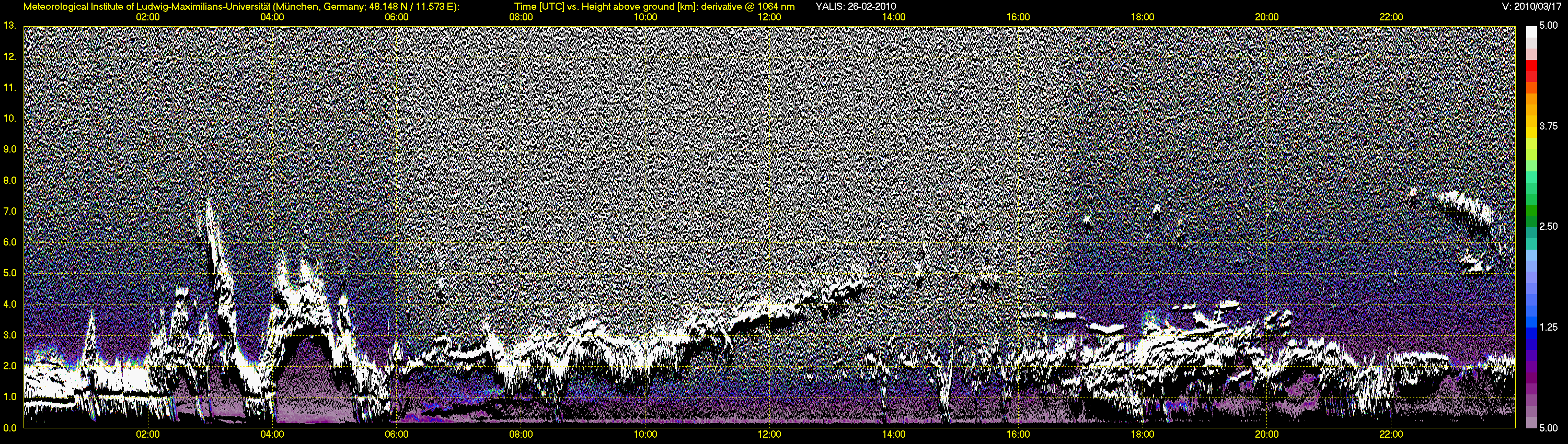Click the 3.75 colorbar scale value
Image resolution: width=1568 pixels, height=444 pixels.
pos(1548,126)
